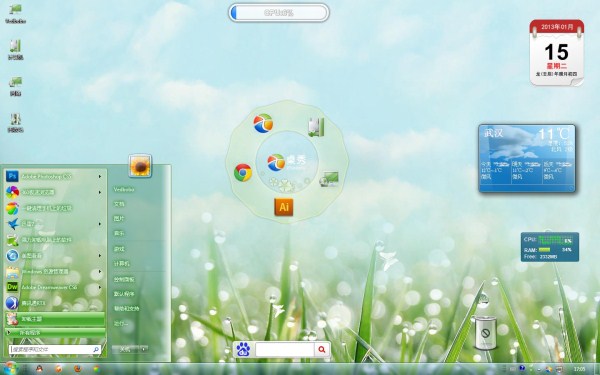Open 游戏 (Games) in the Start menu

tap(119, 249)
